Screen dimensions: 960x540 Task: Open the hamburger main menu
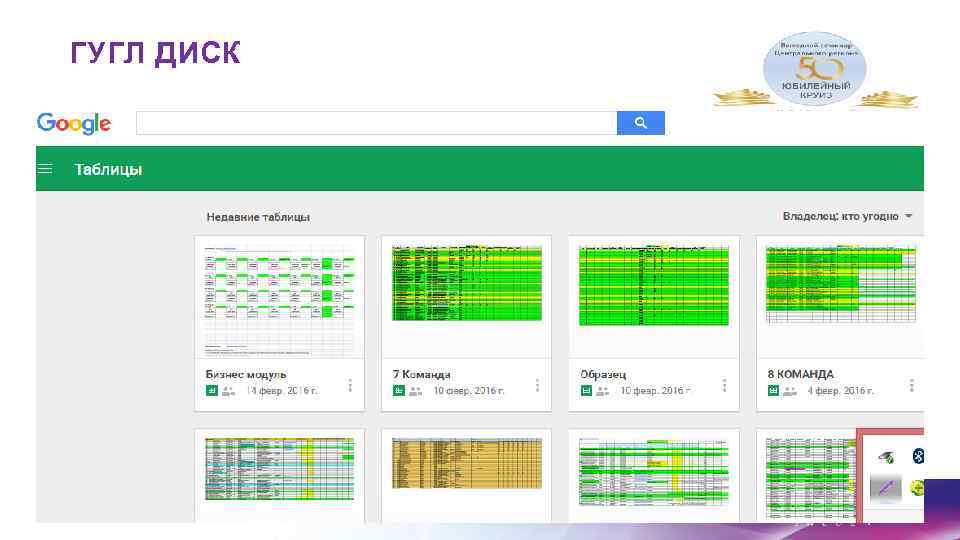click(x=45, y=168)
